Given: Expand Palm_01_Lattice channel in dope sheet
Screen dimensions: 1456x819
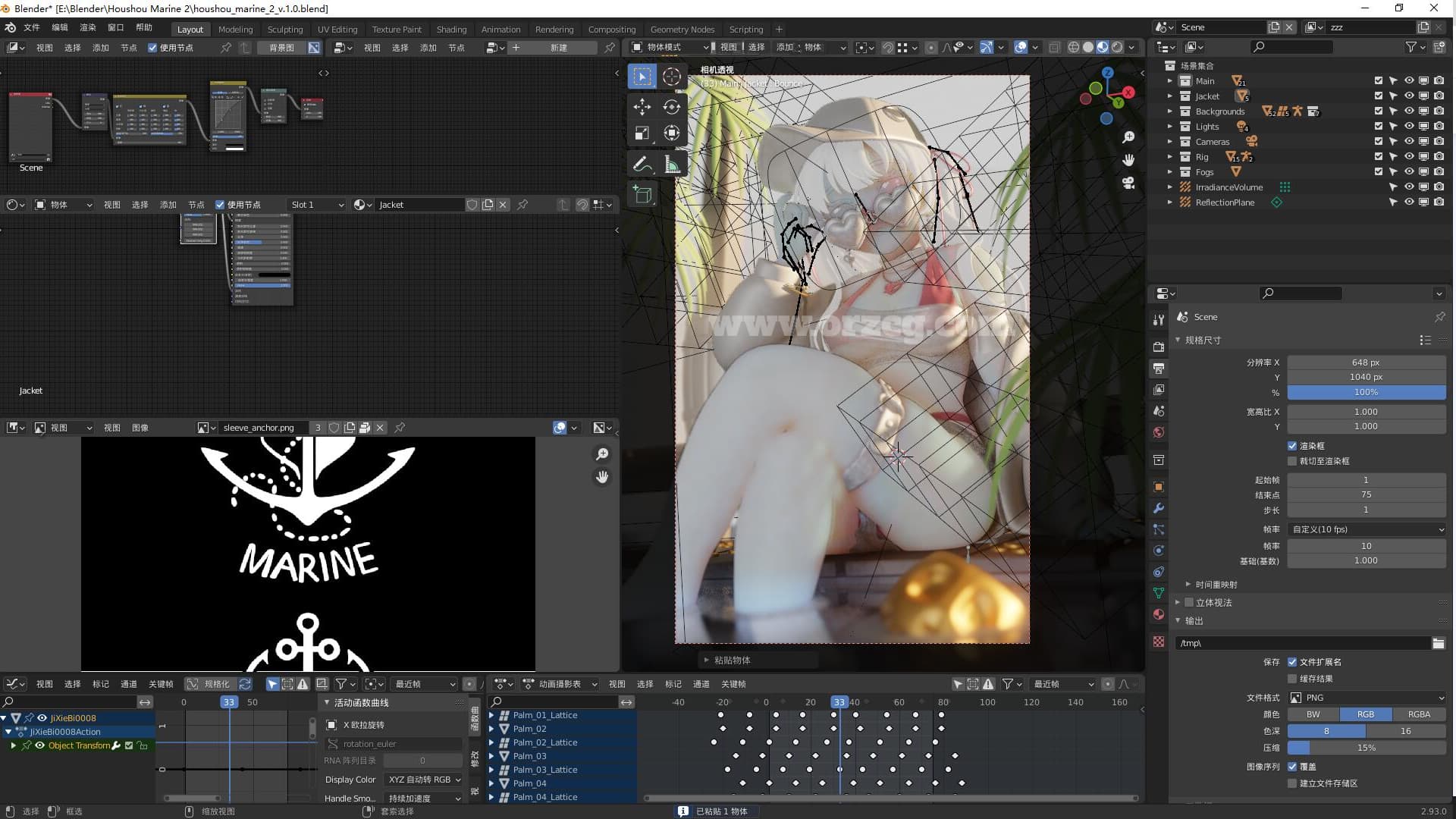Looking at the screenshot, I should pos(491,715).
